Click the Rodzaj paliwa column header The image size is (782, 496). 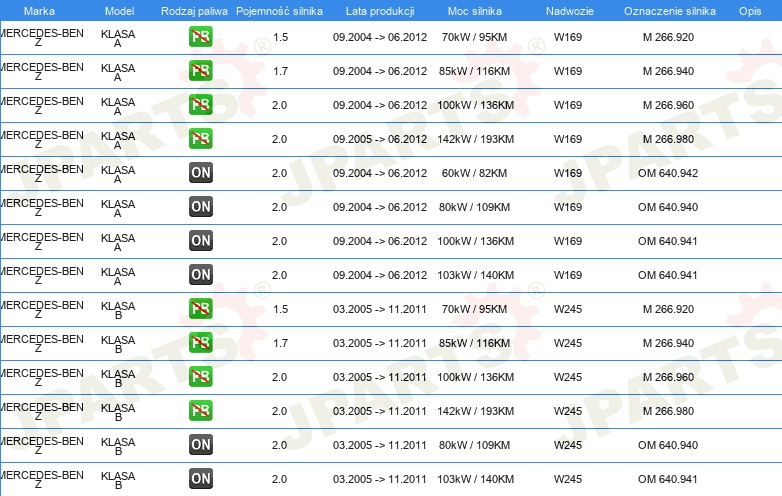(194, 11)
